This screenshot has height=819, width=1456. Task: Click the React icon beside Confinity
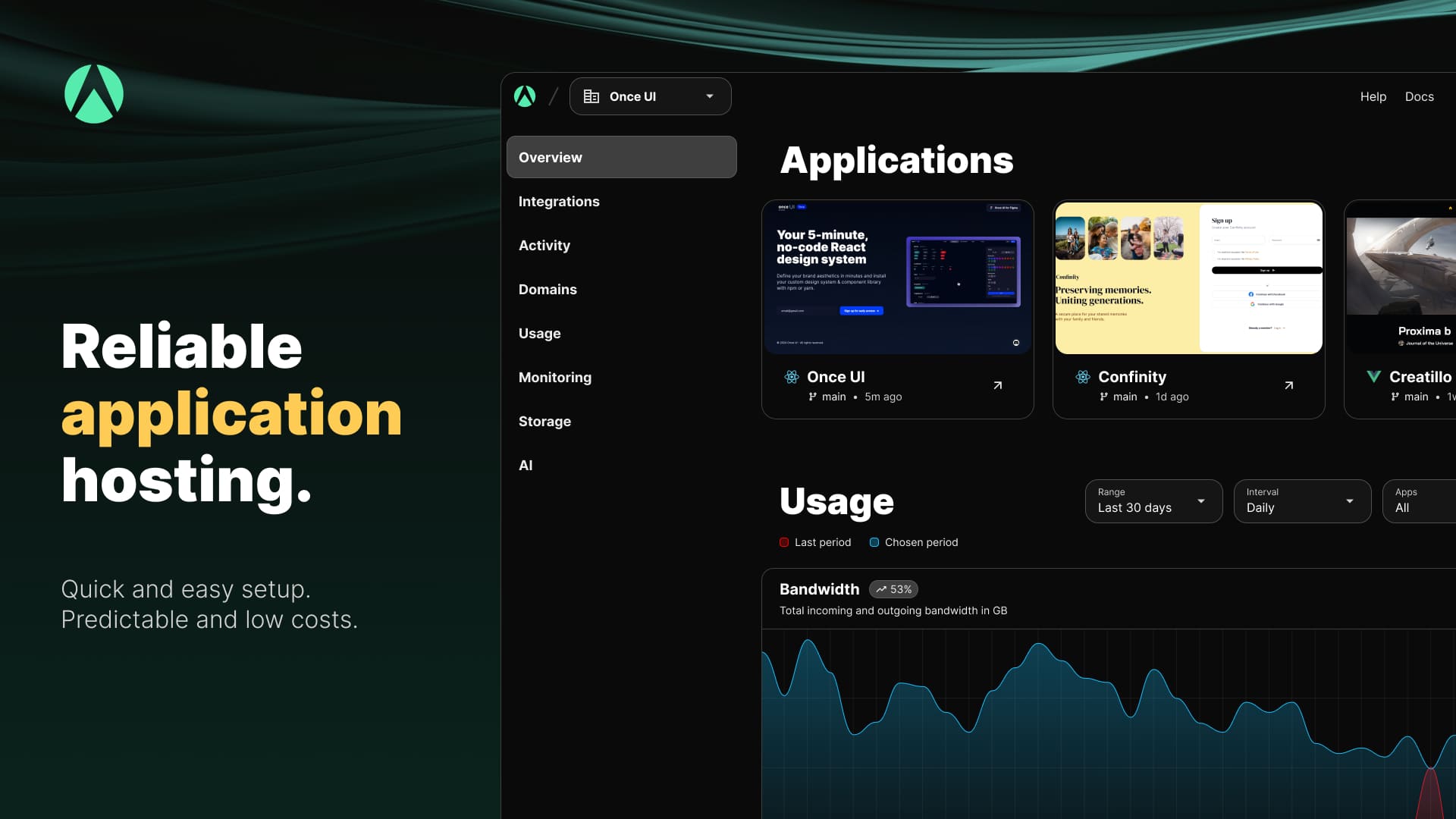(x=1083, y=377)
